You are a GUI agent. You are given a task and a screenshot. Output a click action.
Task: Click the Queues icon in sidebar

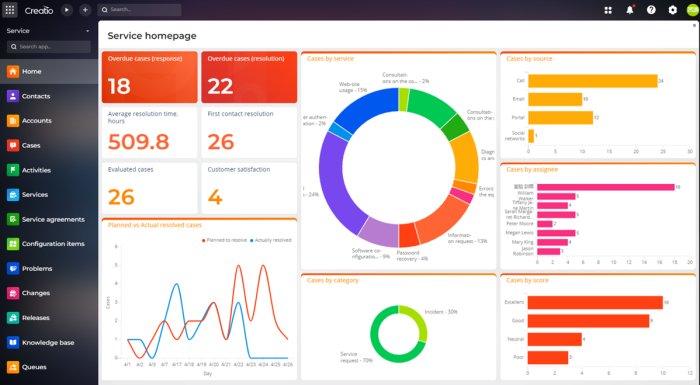point(13,367)
